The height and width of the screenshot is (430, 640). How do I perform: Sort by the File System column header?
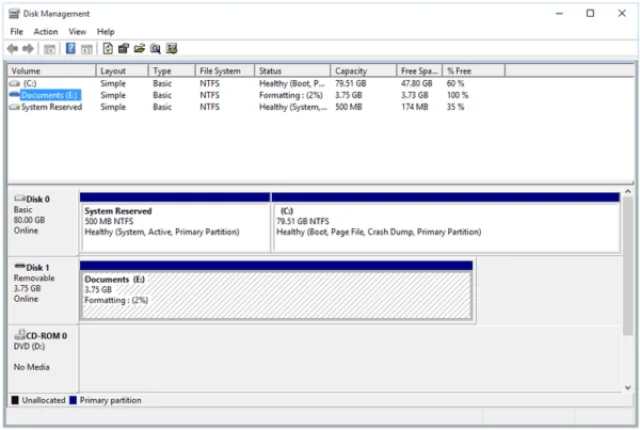[x=225, y=71]
